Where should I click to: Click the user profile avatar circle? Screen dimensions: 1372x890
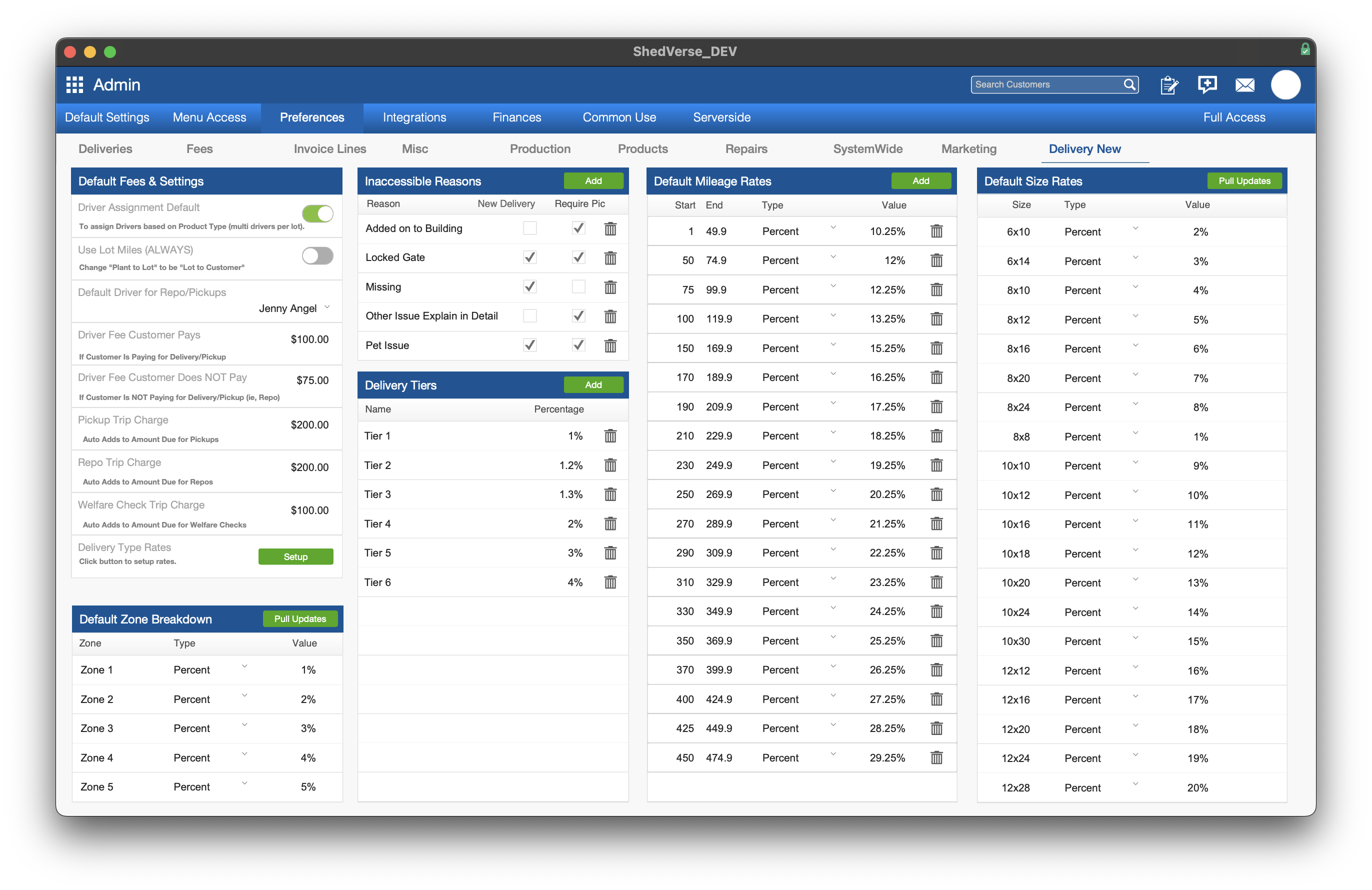(1285, 85)
